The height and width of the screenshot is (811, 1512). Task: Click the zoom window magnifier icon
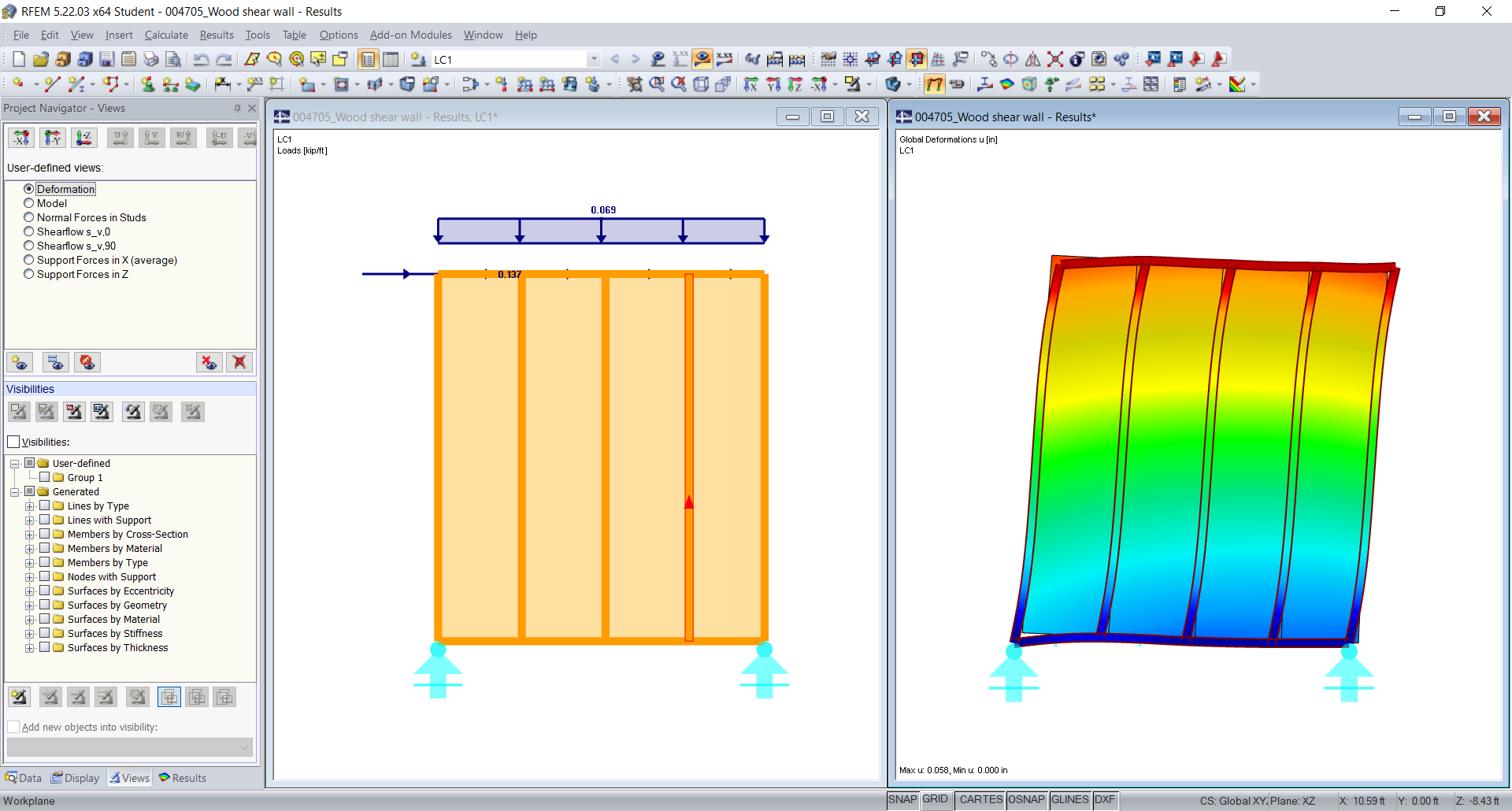(657, 84)
